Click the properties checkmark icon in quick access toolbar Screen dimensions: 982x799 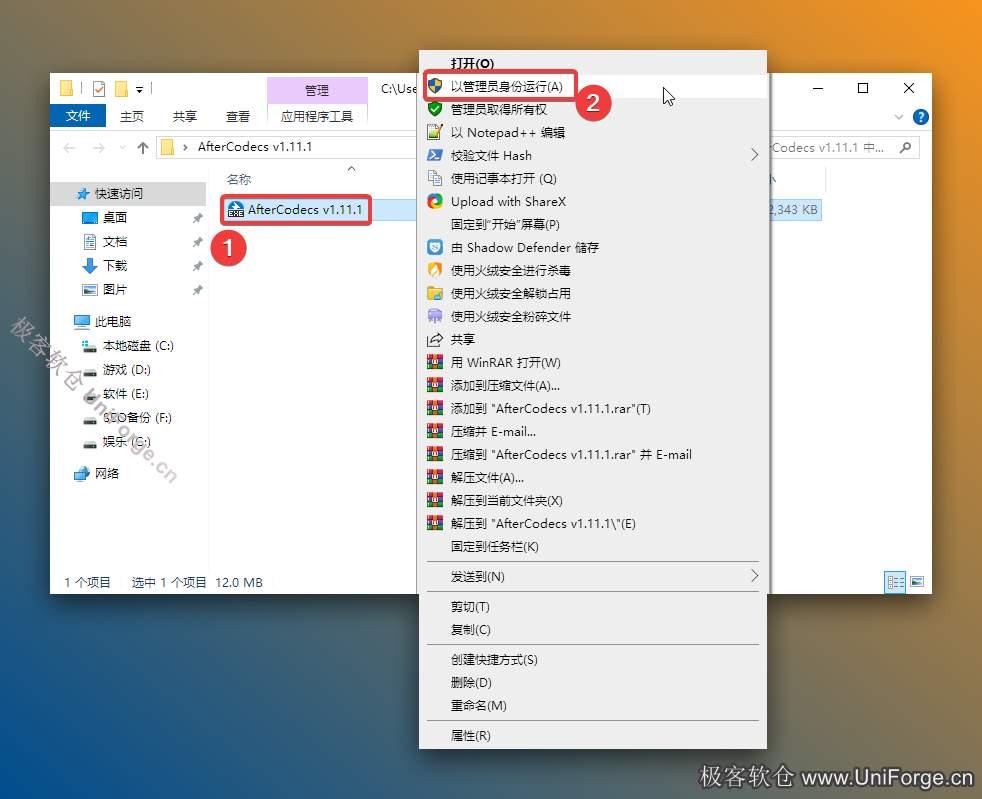(99, 89)
